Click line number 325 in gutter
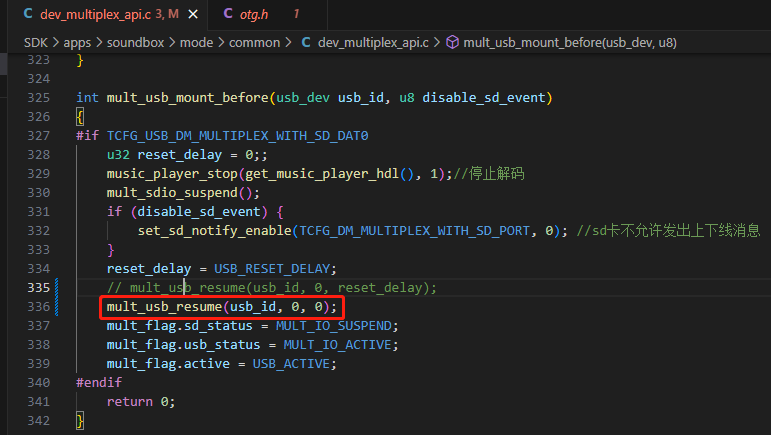The width and height of the screenshot is (771, 435). (39, 97)
